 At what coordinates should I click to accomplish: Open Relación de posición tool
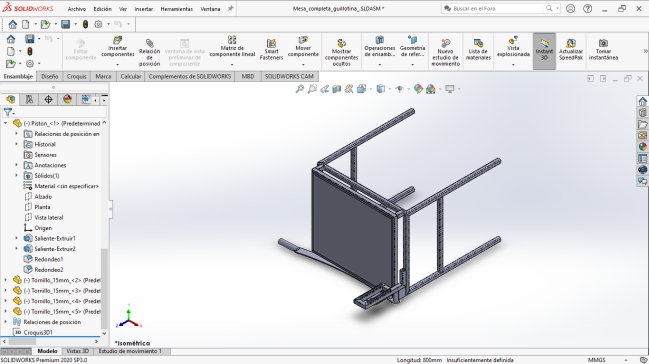[x=149, y=52]
